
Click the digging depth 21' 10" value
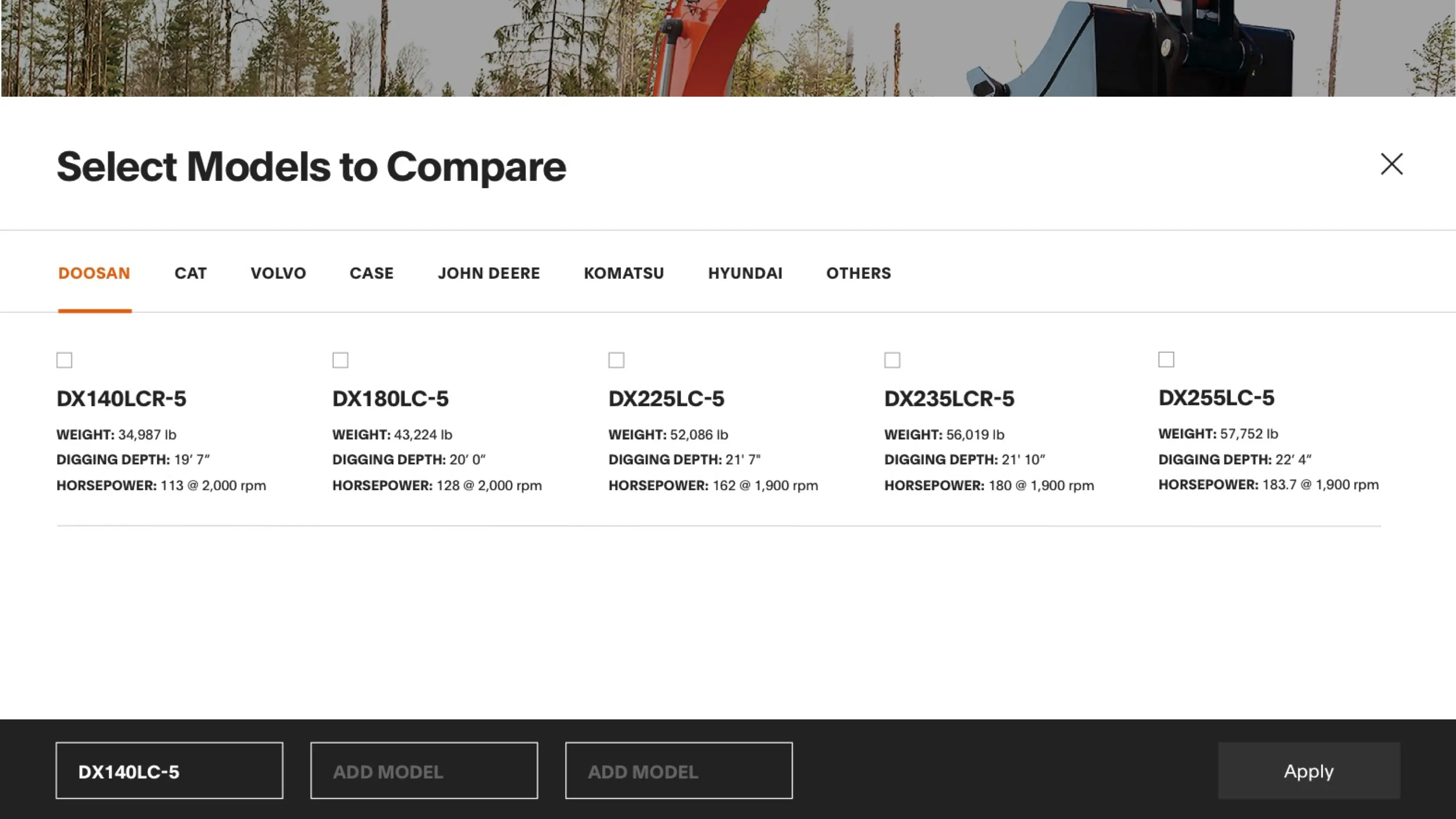tap(1023, 460)
